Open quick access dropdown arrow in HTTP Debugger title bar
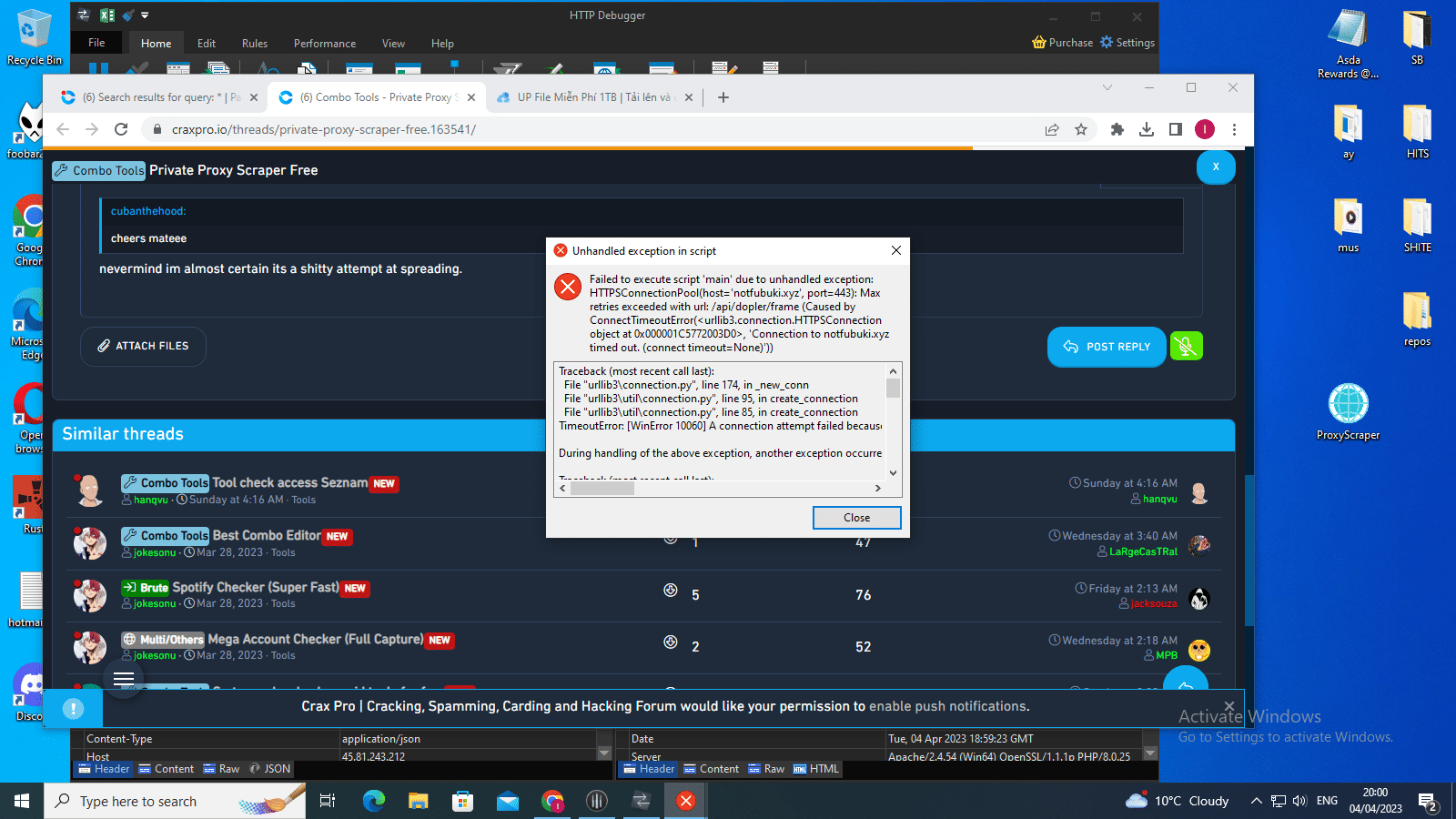This screenshot has height=819, width=1456. coord(145,15)
